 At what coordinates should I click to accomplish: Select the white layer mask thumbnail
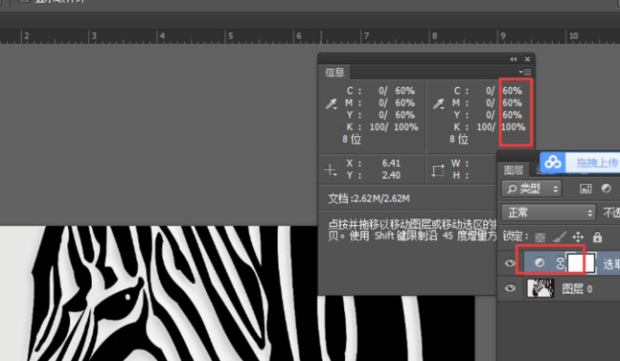pyautogui.click(x=581, y=263)
